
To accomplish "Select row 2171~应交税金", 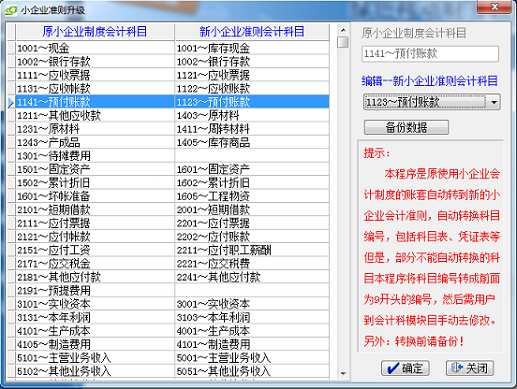I will (x=95, y=264).
